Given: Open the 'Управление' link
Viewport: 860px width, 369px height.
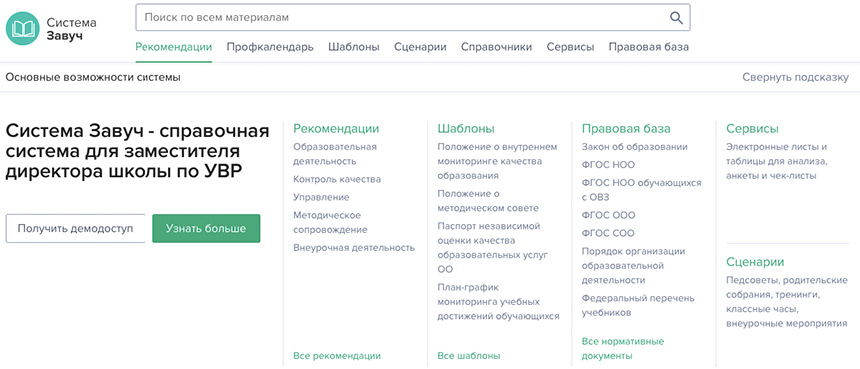Looking at the screenshot, I should point(321,197).
